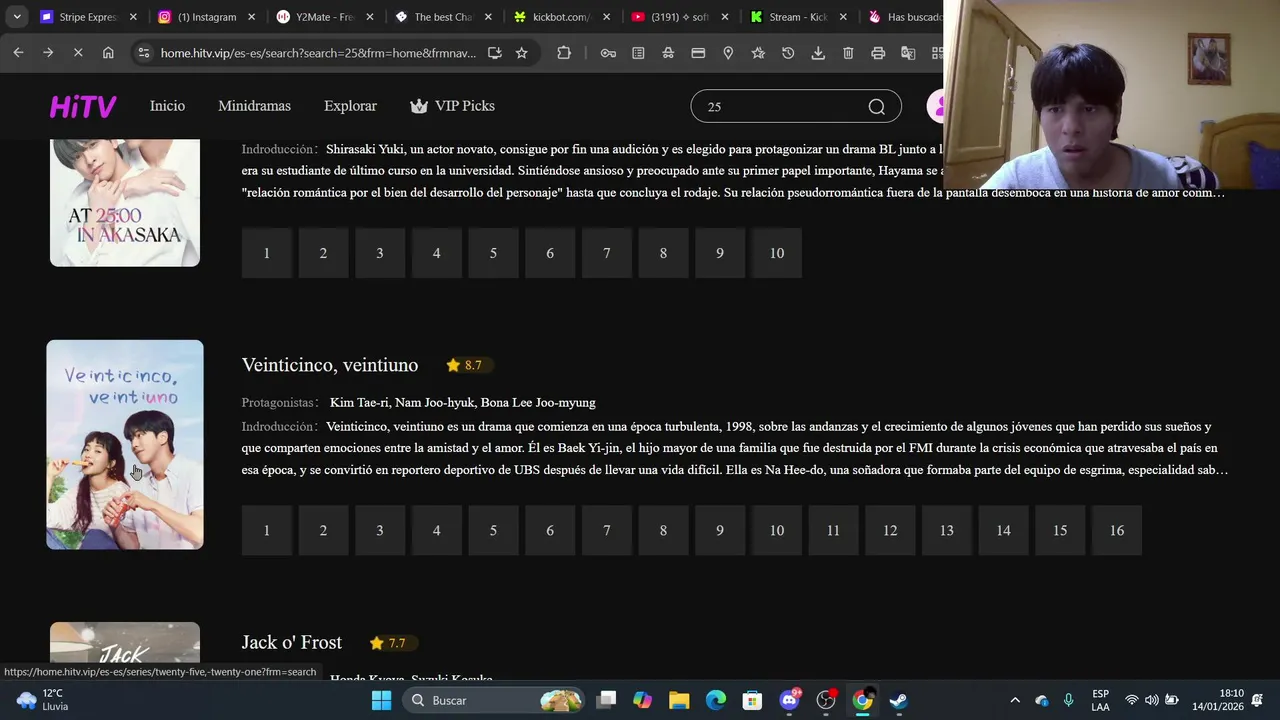
Task: Open the addresses location pin icon
Action: click(x=728, y=53)
